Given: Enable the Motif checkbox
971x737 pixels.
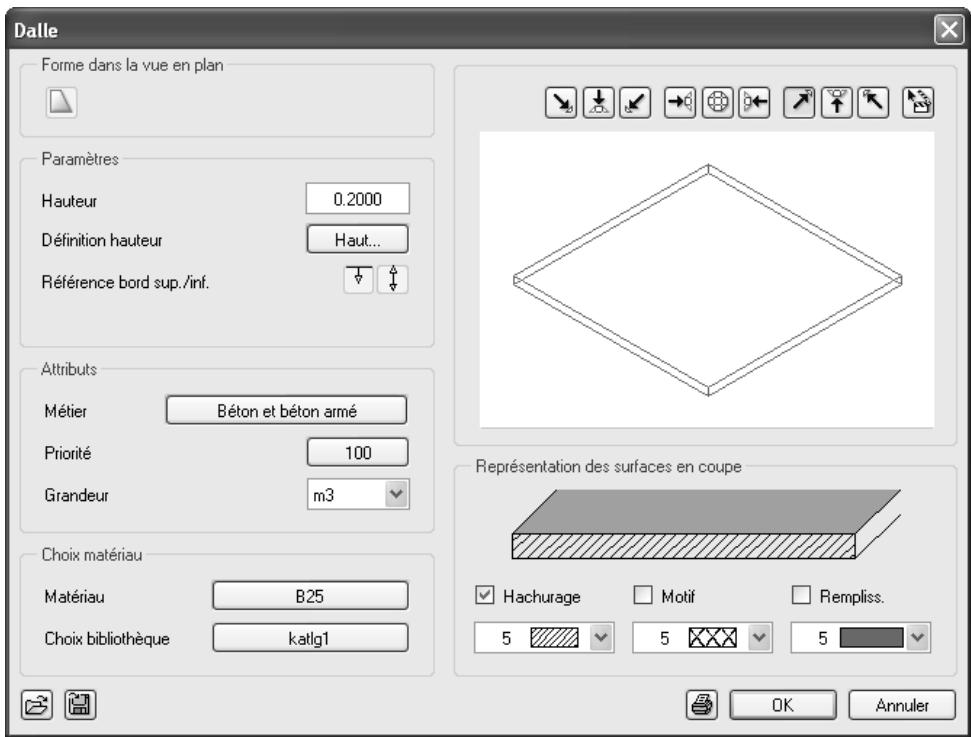Looking at the screenshot, I should coord(643,595).
